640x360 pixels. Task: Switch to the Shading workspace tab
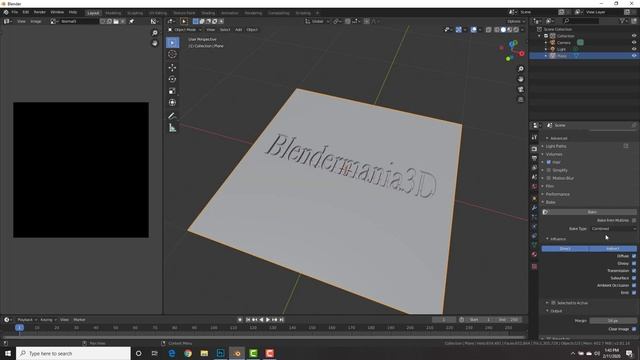pos(208,13)
